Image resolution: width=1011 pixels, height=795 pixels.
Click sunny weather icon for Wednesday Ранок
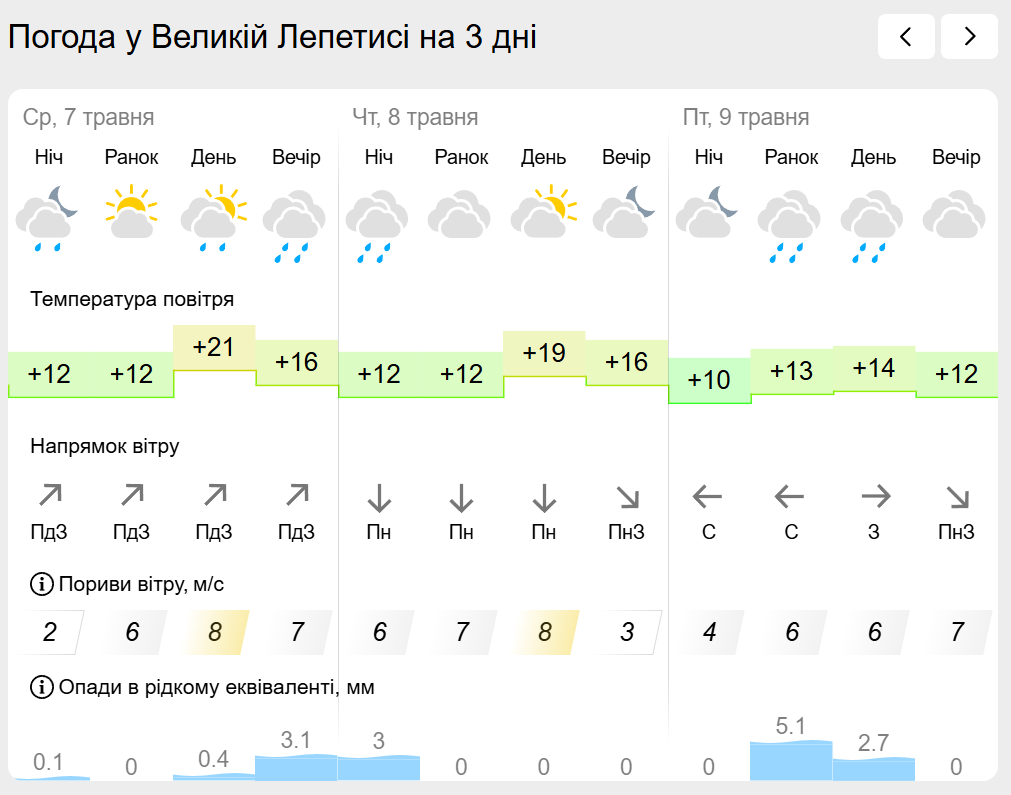pyautogui.click(x=131, y=212)
